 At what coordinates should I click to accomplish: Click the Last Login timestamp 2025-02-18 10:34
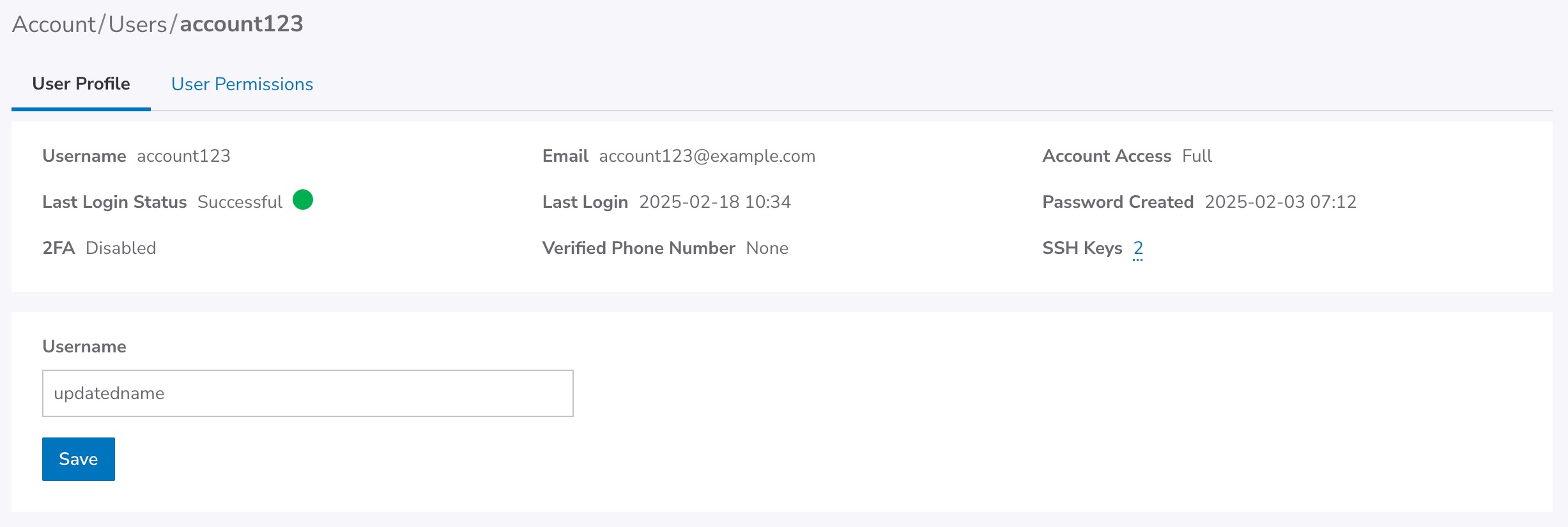pos(715,202)
